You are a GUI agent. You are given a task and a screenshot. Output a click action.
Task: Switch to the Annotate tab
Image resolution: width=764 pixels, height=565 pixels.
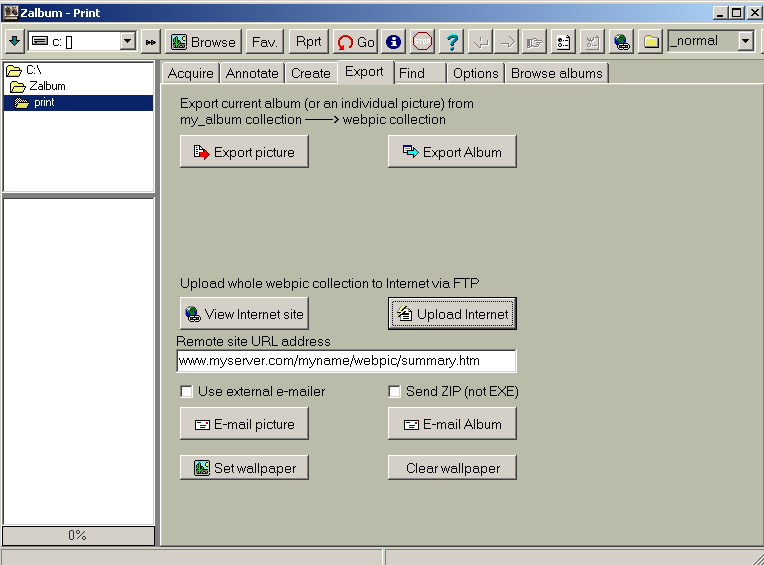(x=252, y=73)
